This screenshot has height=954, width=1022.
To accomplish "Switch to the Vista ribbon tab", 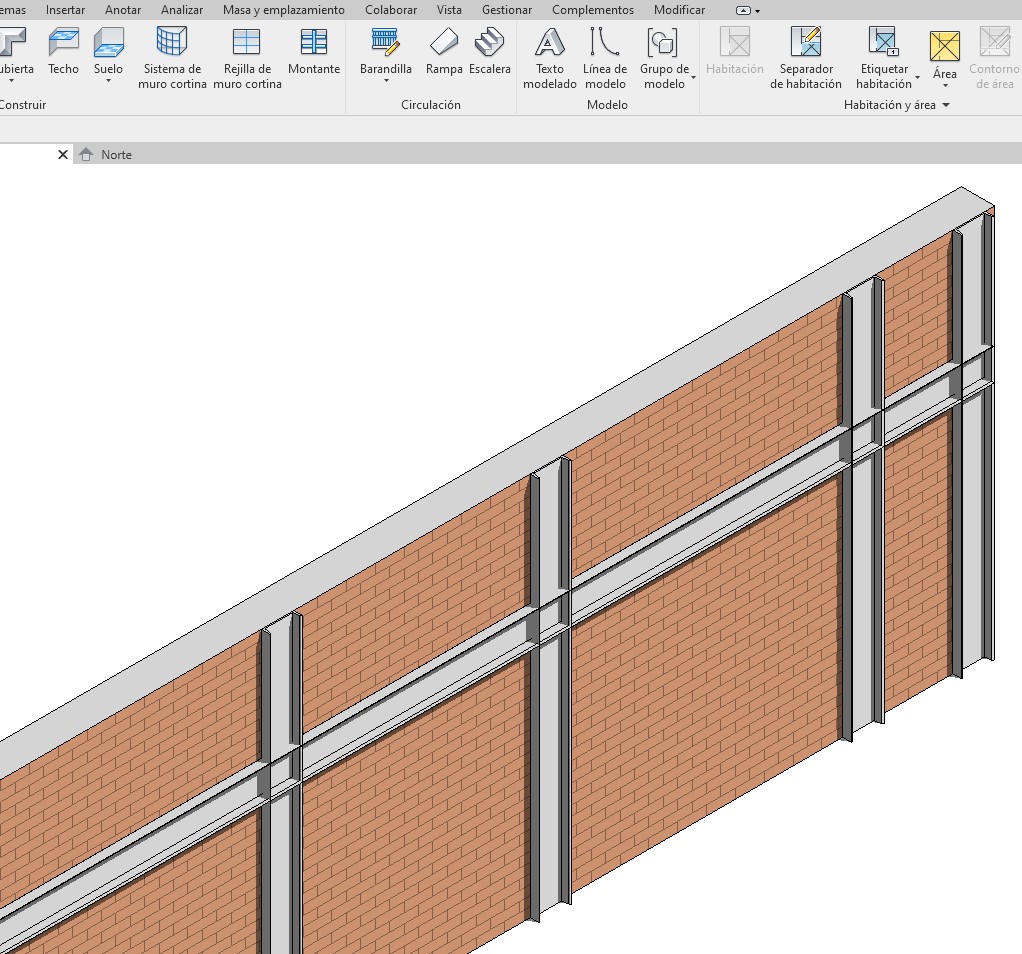I will [449, 10].
